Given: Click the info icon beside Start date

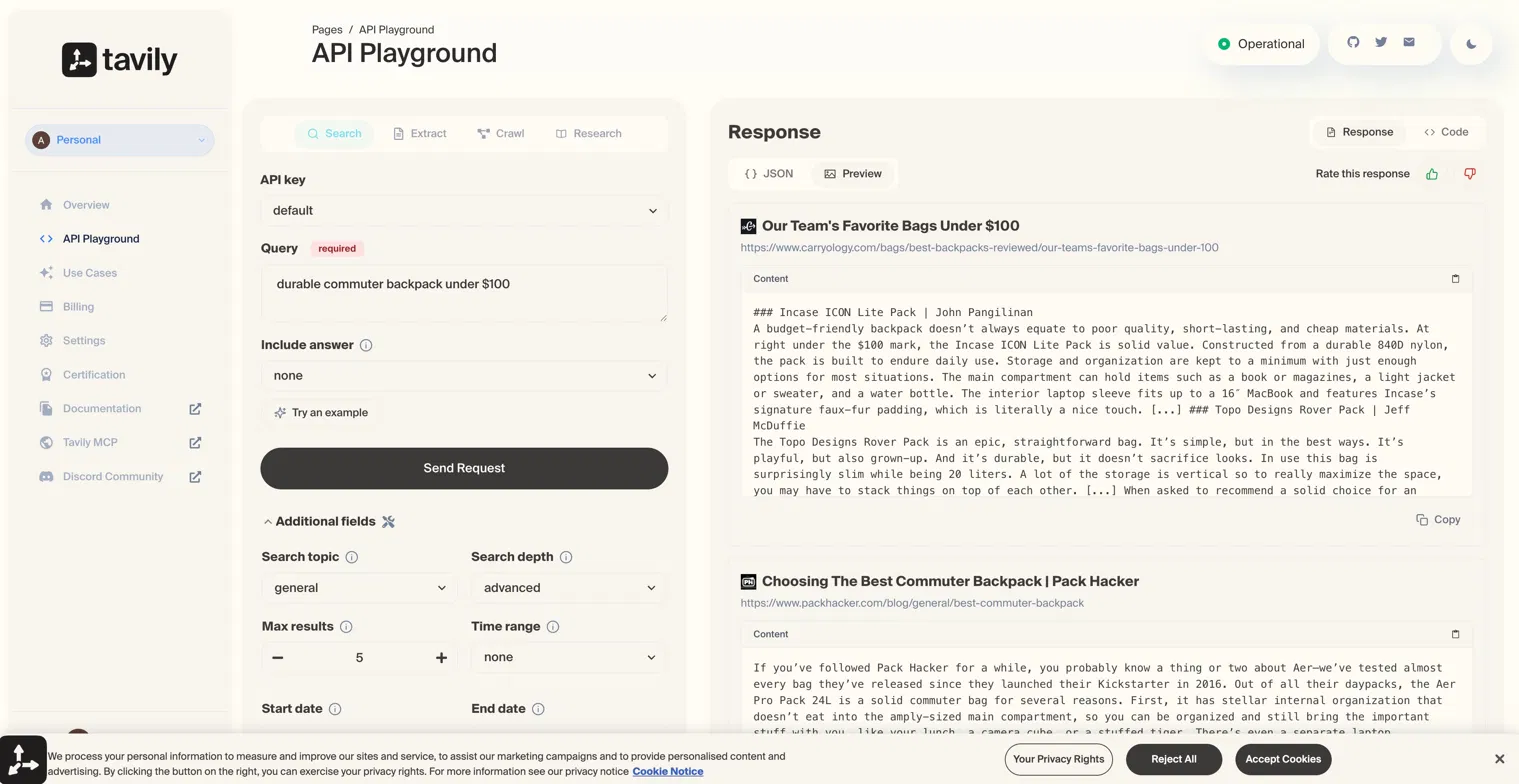Looking at the screenshot, I should coord(335,709).
